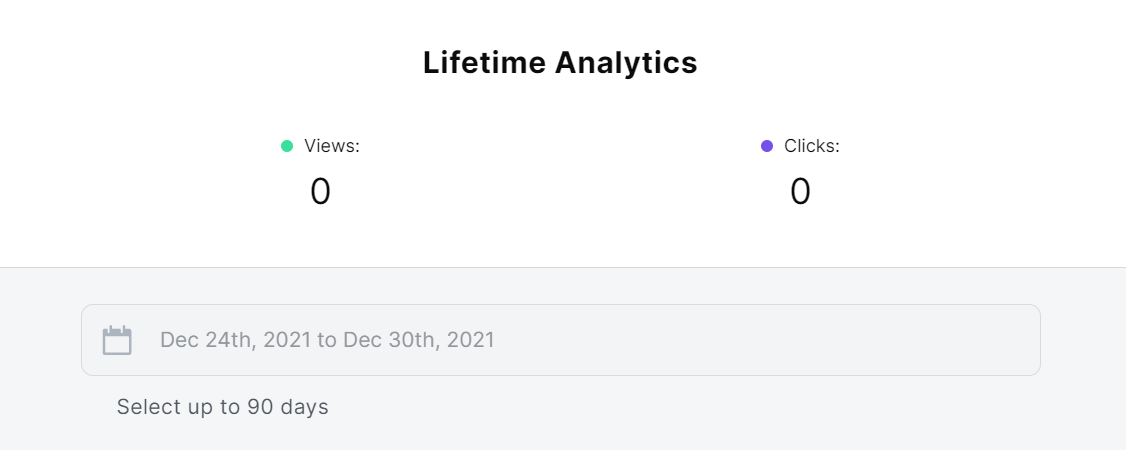Viewport: 1126px width, 450px height.
Task: Click the purple Clicks legend dot
Action: click(x=767, y=146)
